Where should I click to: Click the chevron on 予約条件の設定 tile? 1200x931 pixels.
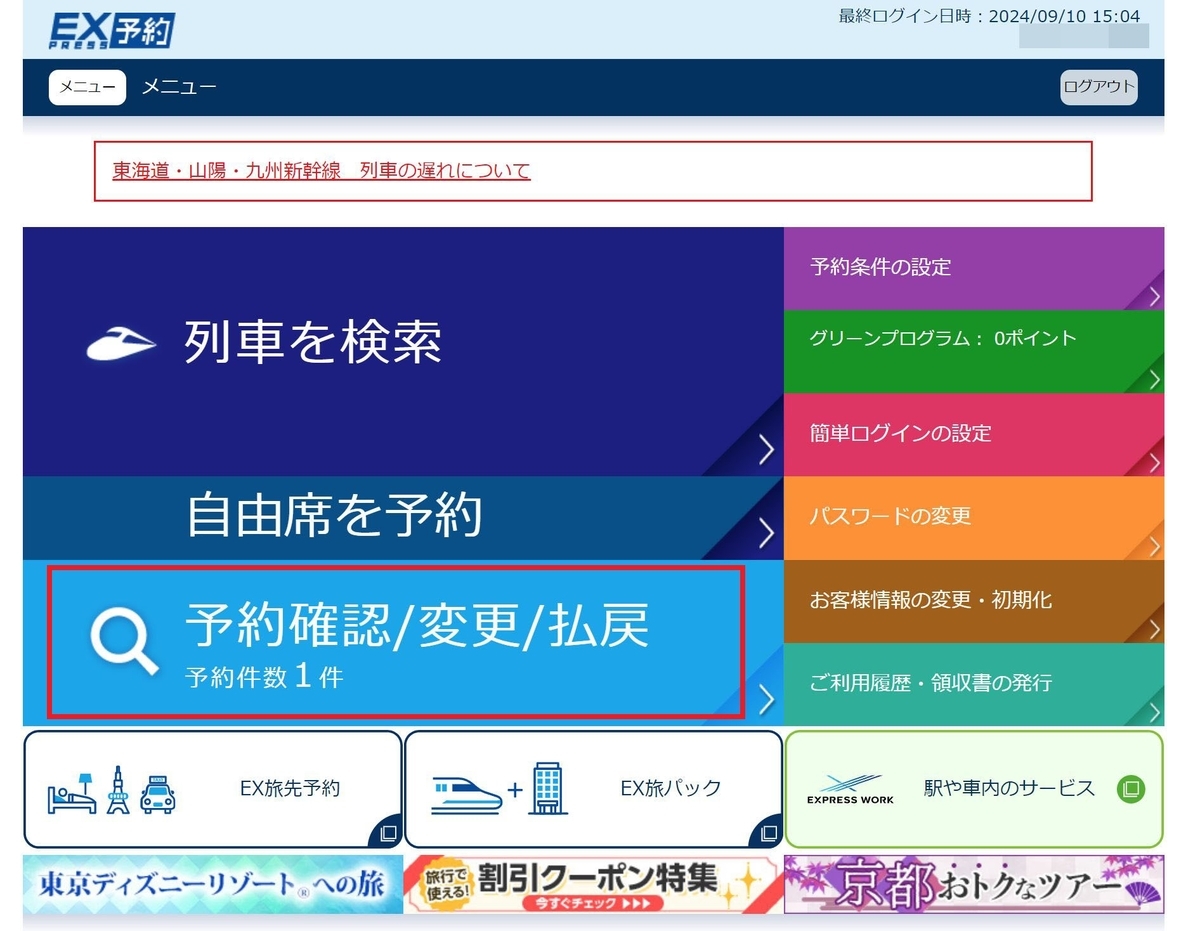1154,296
